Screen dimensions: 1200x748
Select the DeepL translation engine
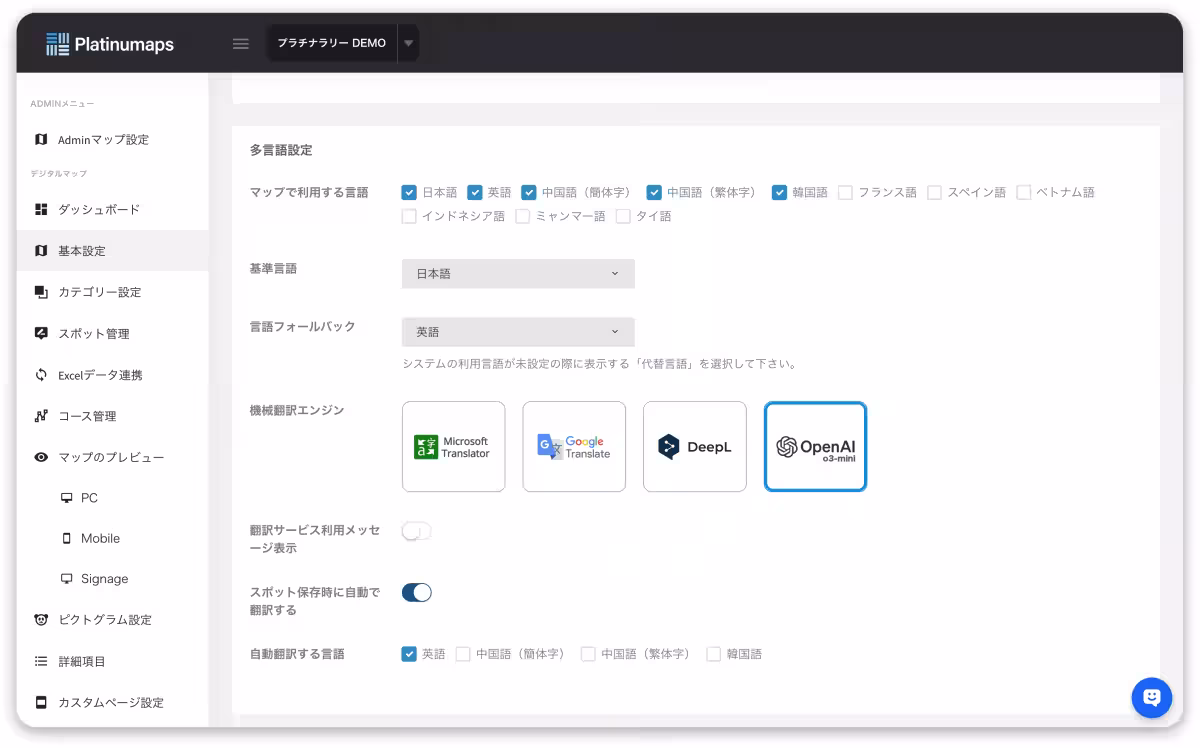(694, 446)
